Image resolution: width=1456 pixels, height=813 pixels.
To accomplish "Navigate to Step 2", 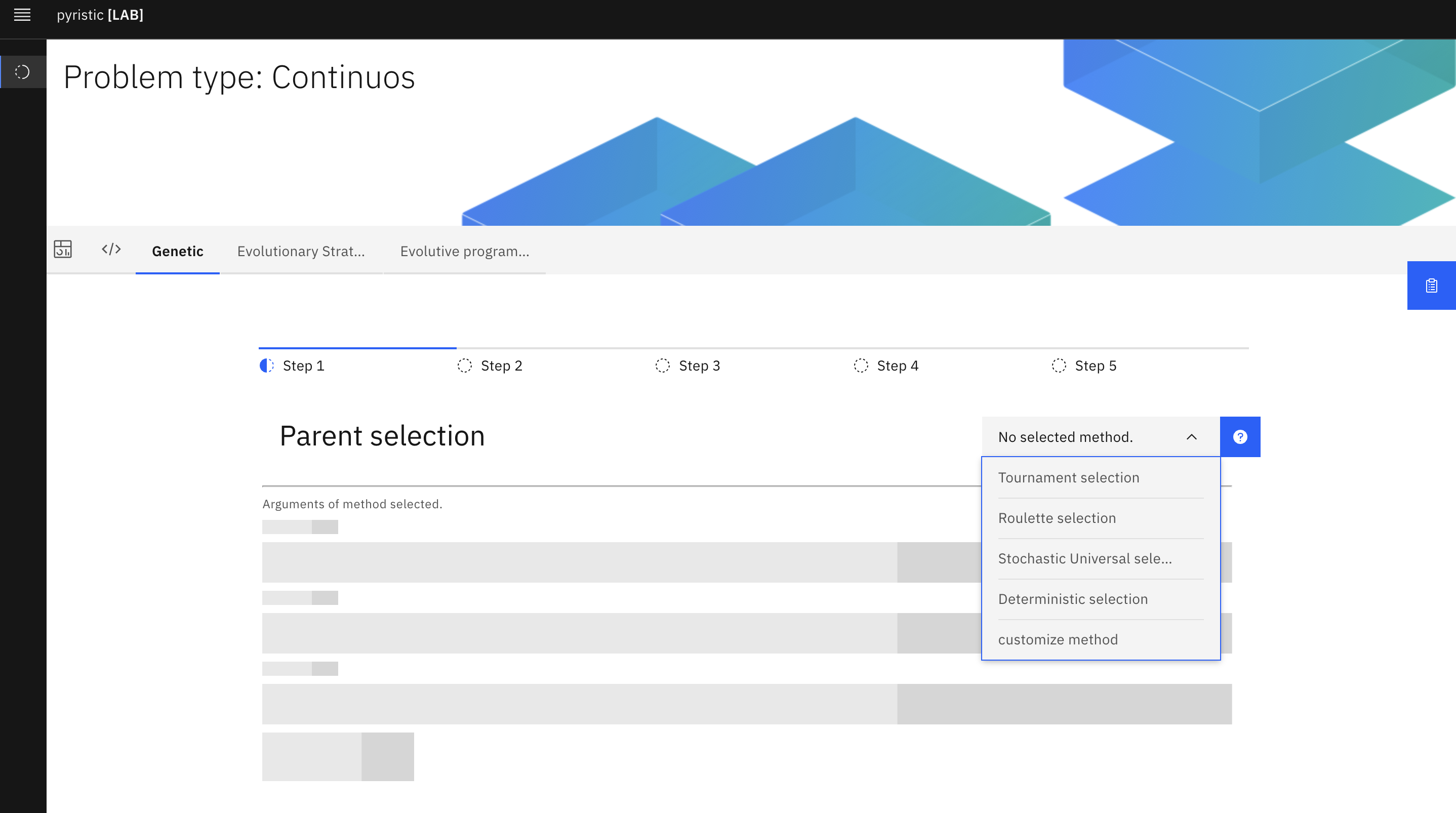I will tap(501, 365).
